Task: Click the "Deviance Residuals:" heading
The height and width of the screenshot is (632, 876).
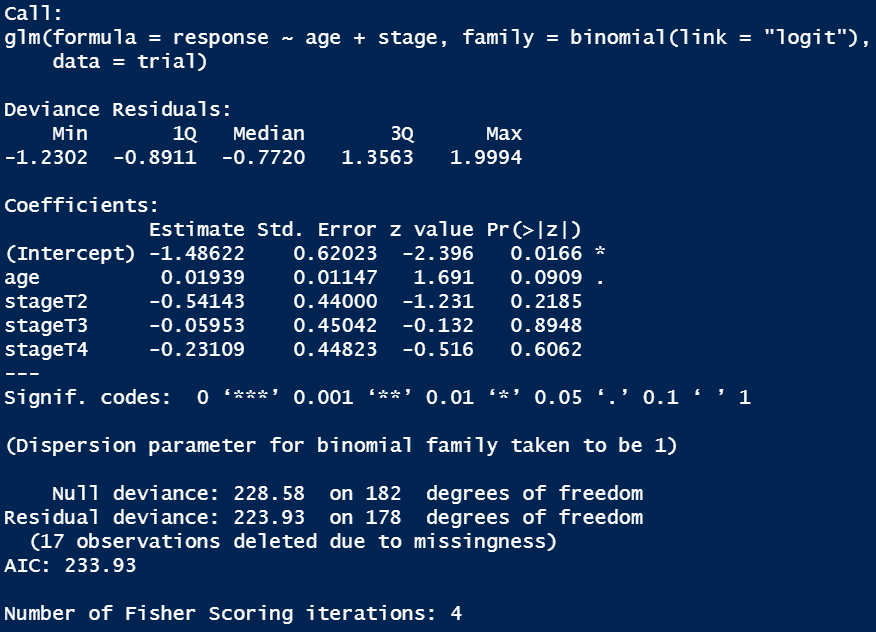Action: coord(118,110)
